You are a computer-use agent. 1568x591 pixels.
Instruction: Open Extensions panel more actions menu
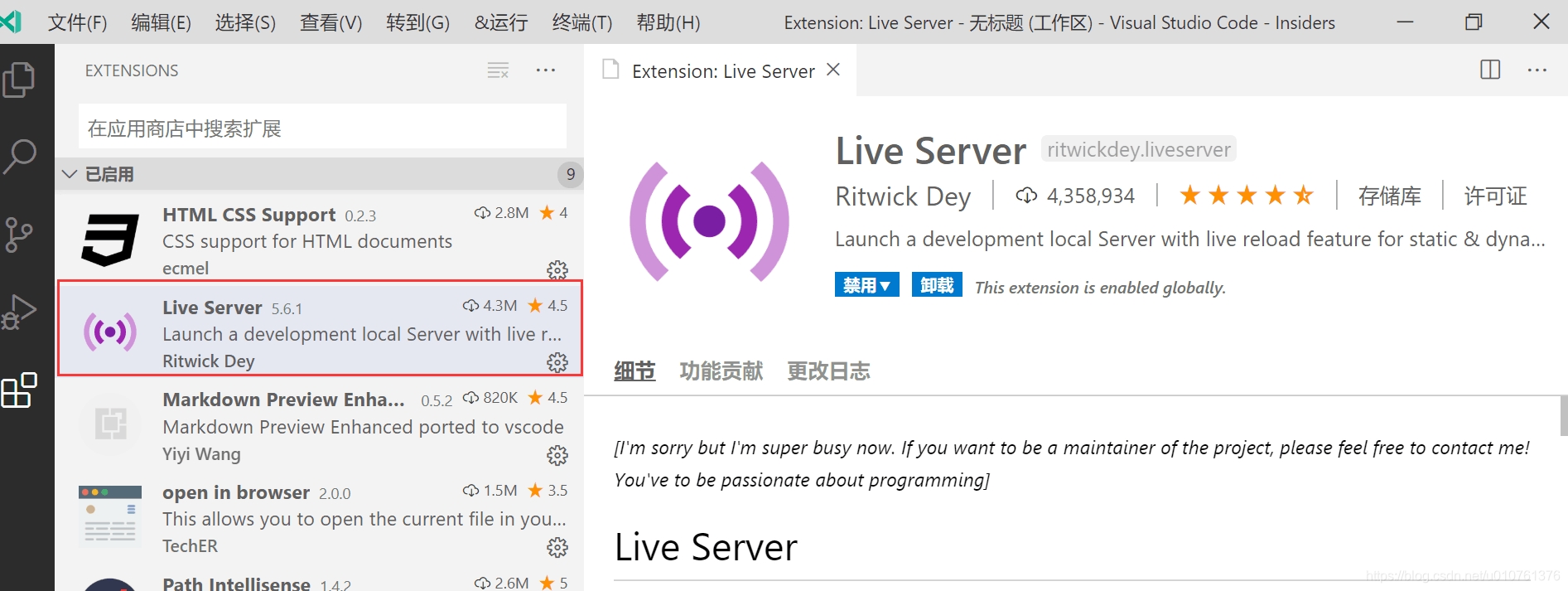coord(546,70)
